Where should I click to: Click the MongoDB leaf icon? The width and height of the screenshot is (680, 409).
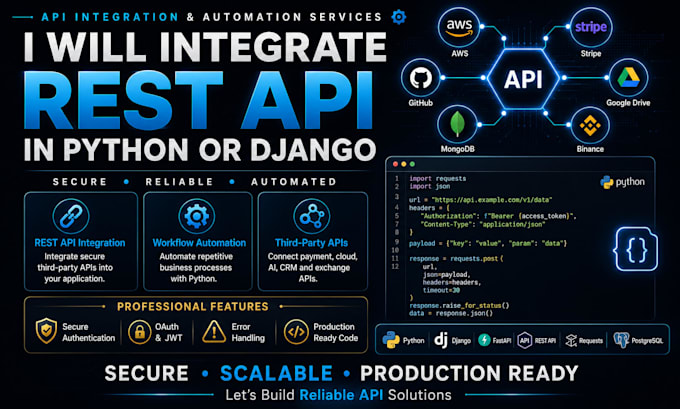(458, 124)
